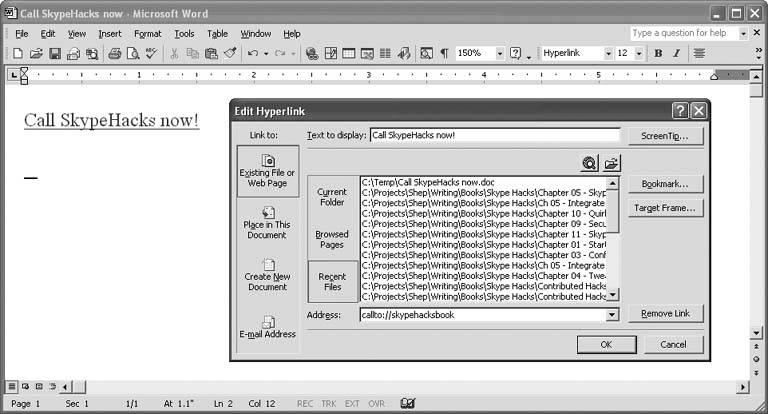The image size is (768, 414).
Task: Click the Remove Link button
Action: [666, 315]
